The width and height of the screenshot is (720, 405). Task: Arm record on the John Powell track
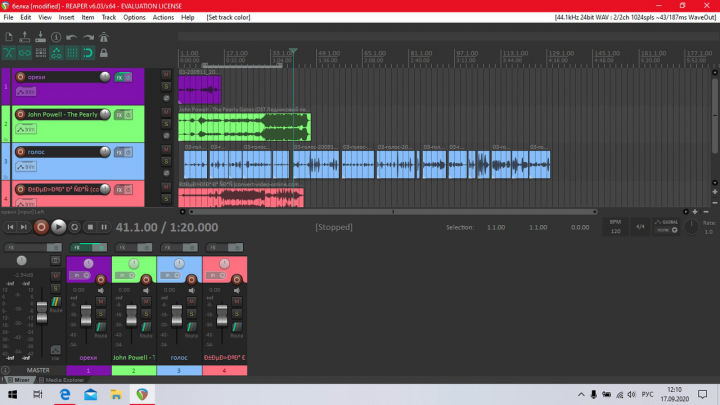point(20,114)
